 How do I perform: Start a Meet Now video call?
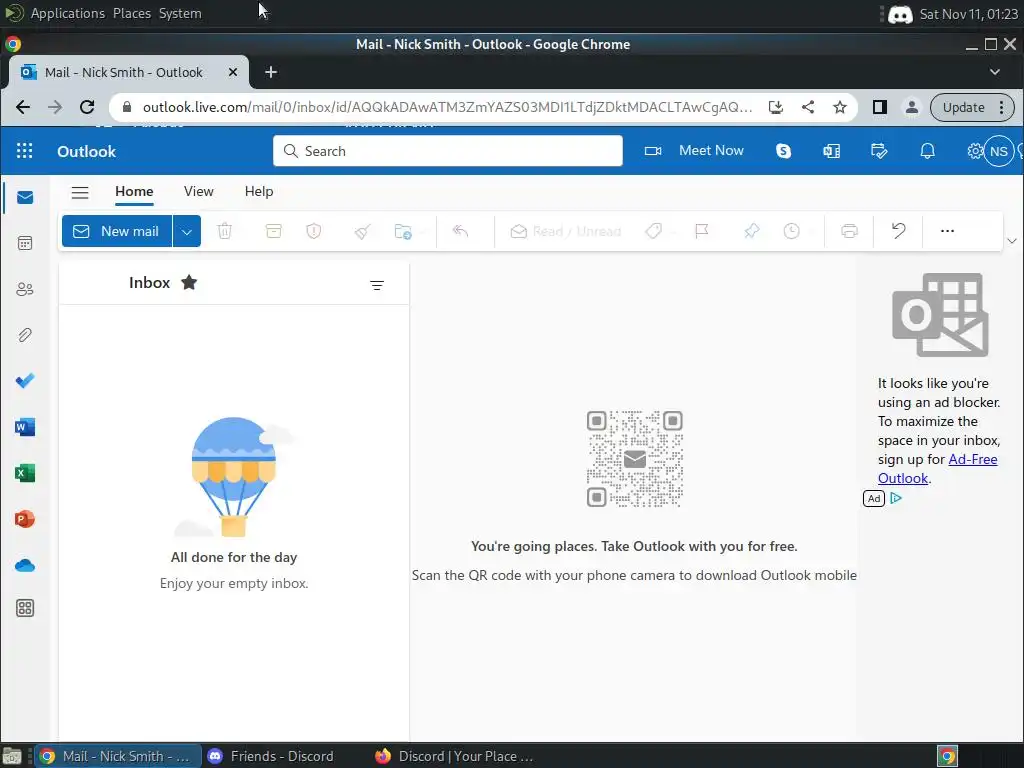[x=694, y=150]
